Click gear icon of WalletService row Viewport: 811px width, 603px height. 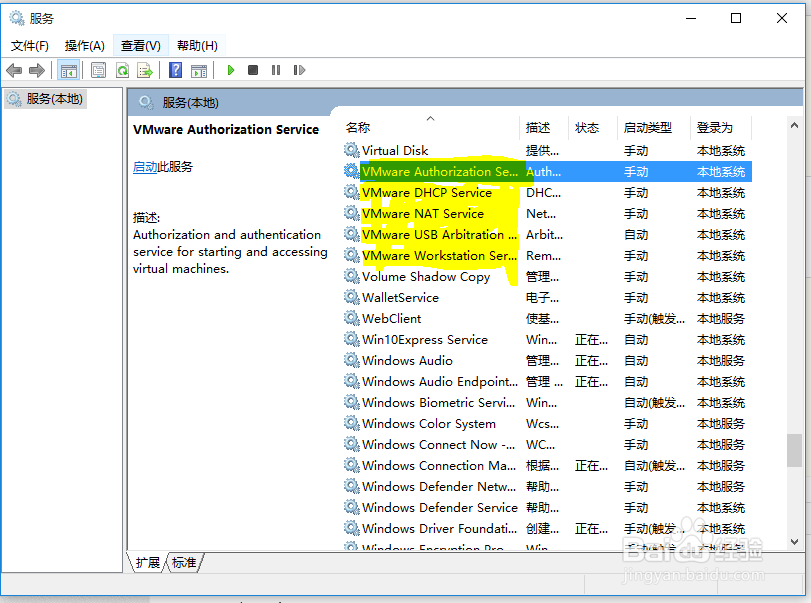[352, 297]
